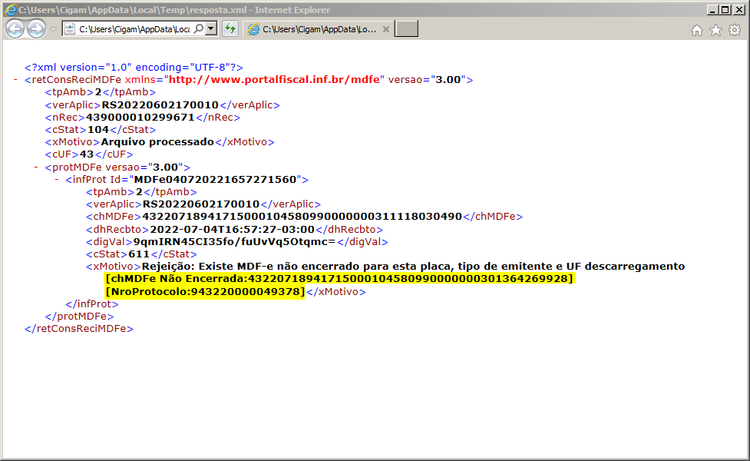Click highlighted NroProtocolo:943220000049378 text
The width and height of the screenshot is (750, 461).
205,291
